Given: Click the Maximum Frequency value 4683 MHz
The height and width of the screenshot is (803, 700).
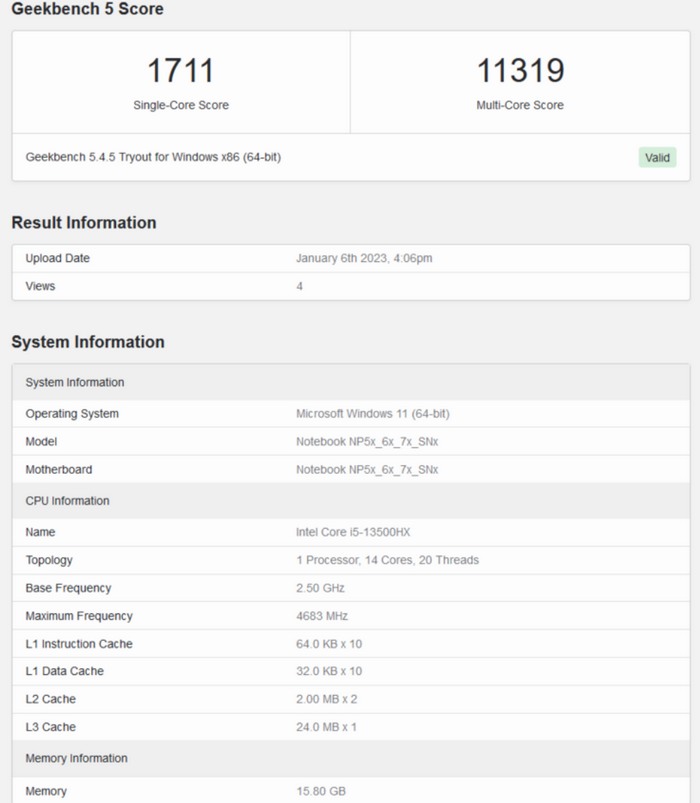Looking at the screenshot, I should coord(322,616).
